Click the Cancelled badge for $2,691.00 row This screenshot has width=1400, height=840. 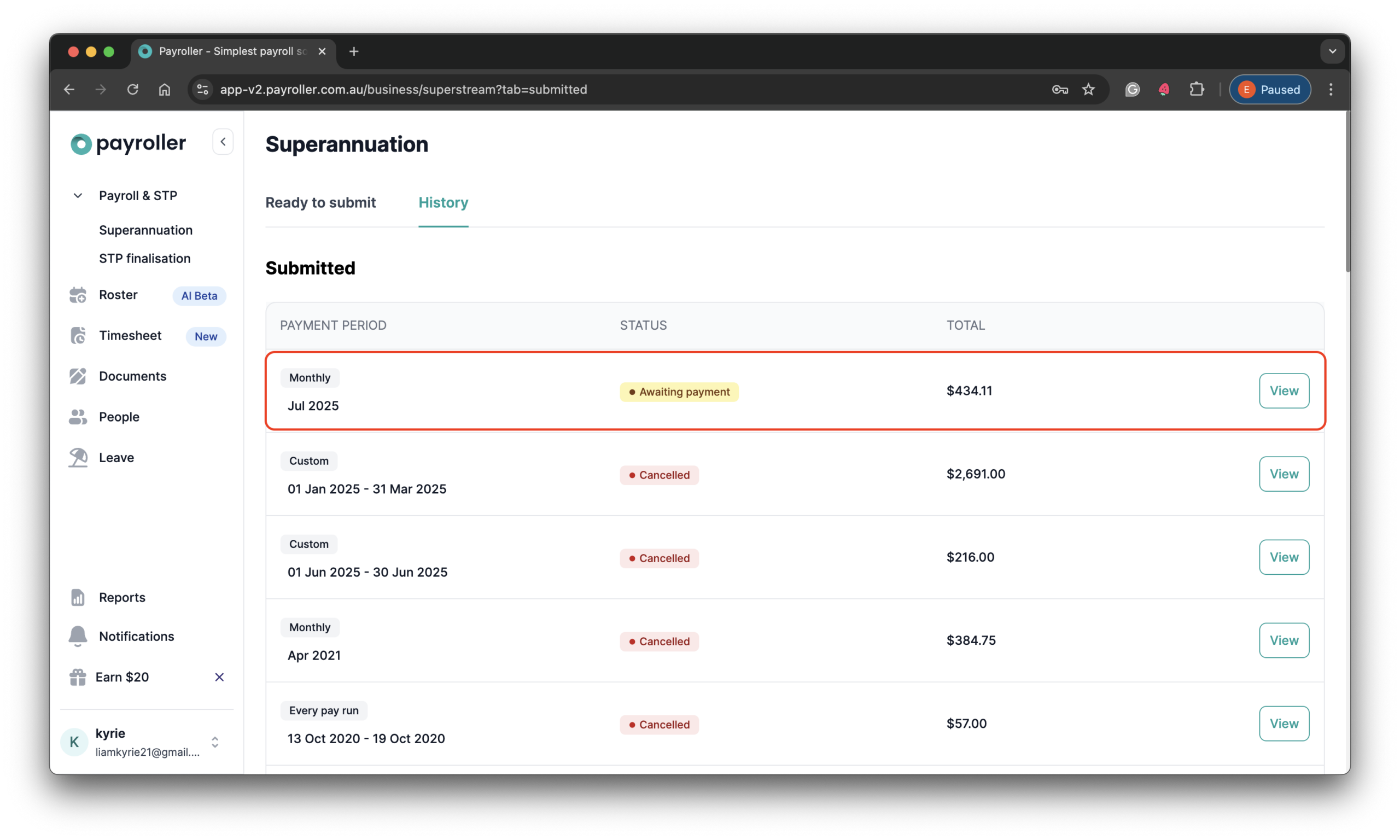658,475
